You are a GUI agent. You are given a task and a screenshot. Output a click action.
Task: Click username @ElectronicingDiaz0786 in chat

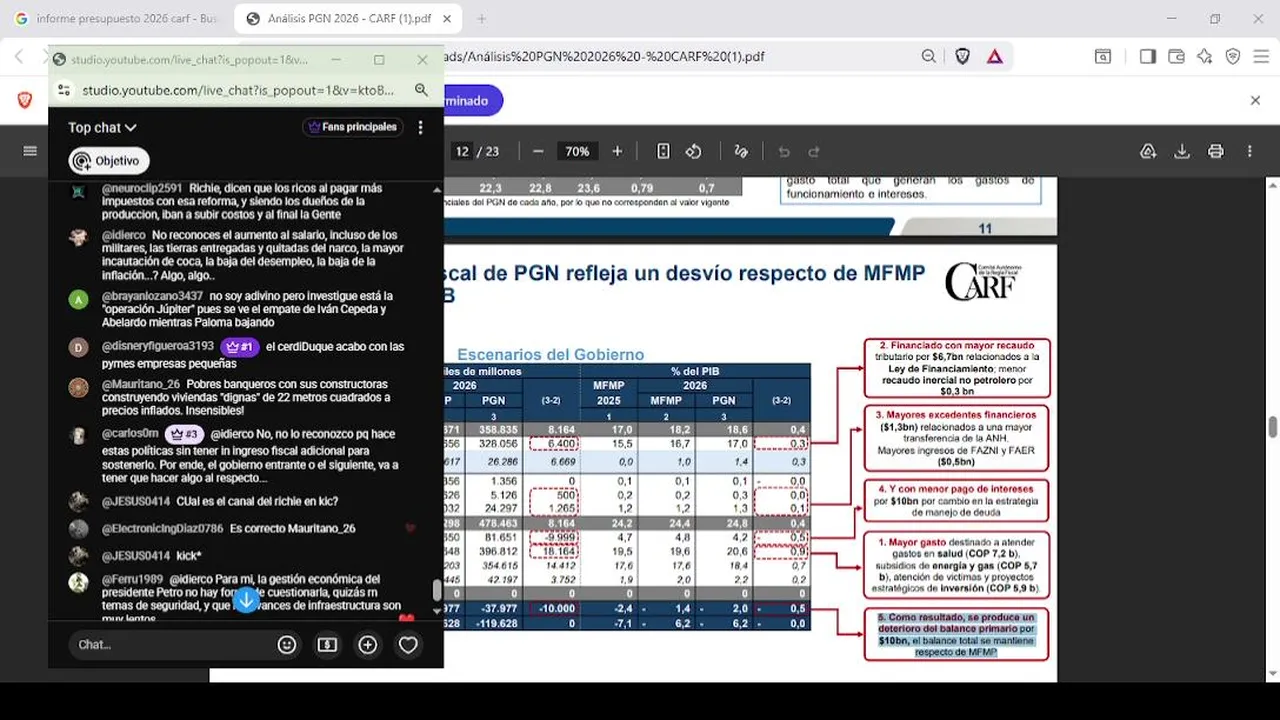162,528
